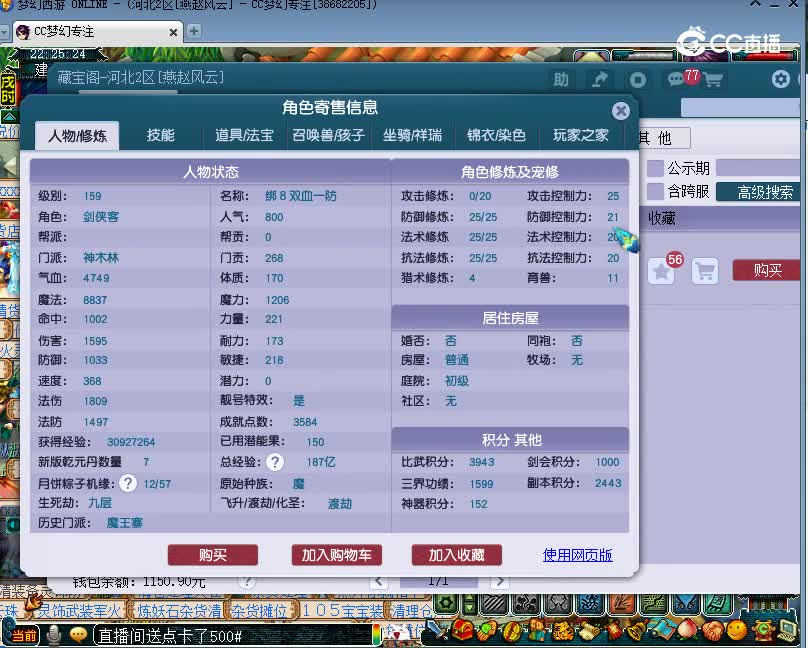
Task: Toggle the 公示期 checkbox
Action: coord(655,168)
